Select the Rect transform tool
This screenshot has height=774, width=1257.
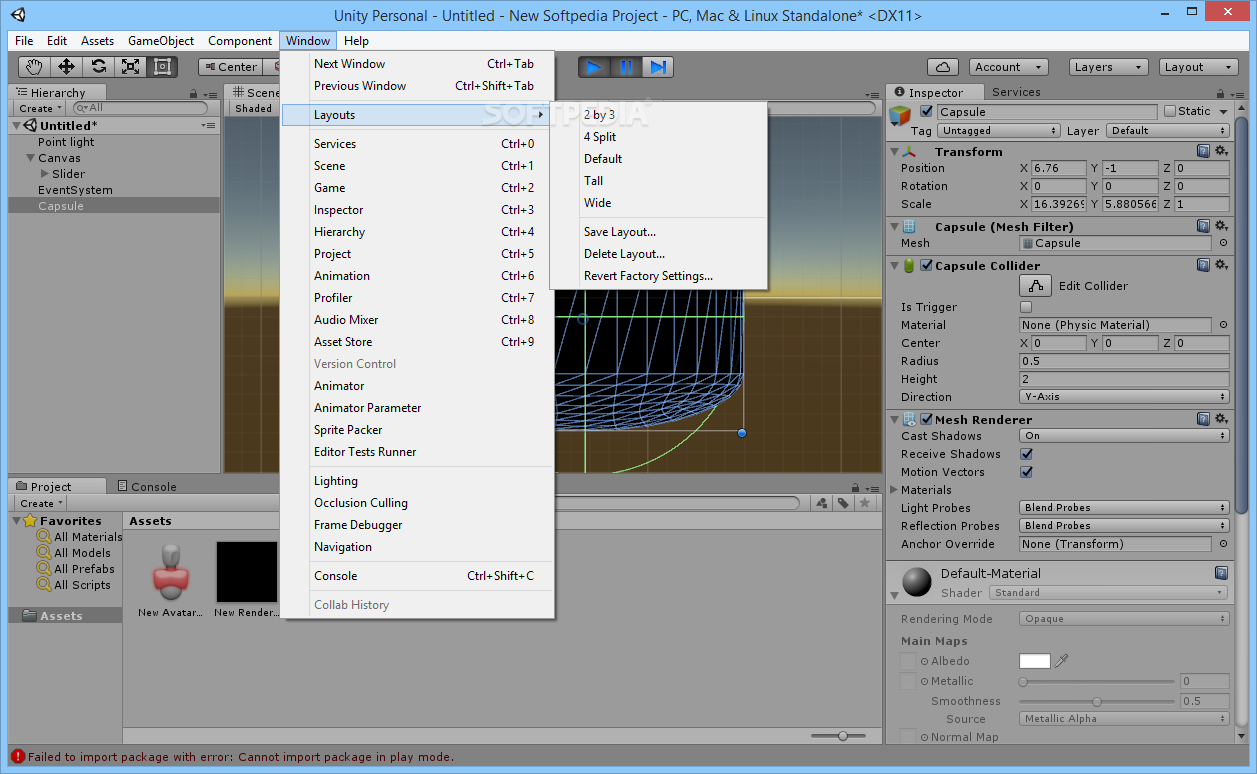163,67
